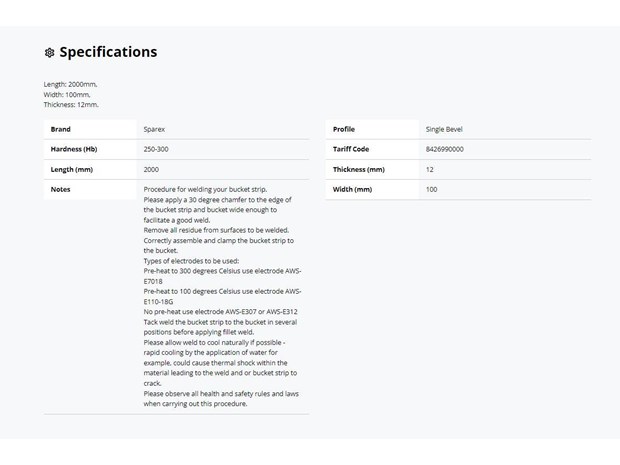This screenshot has height=465, width=620.
Task: Click the Sparex brand value
Action: pos(154,129)
